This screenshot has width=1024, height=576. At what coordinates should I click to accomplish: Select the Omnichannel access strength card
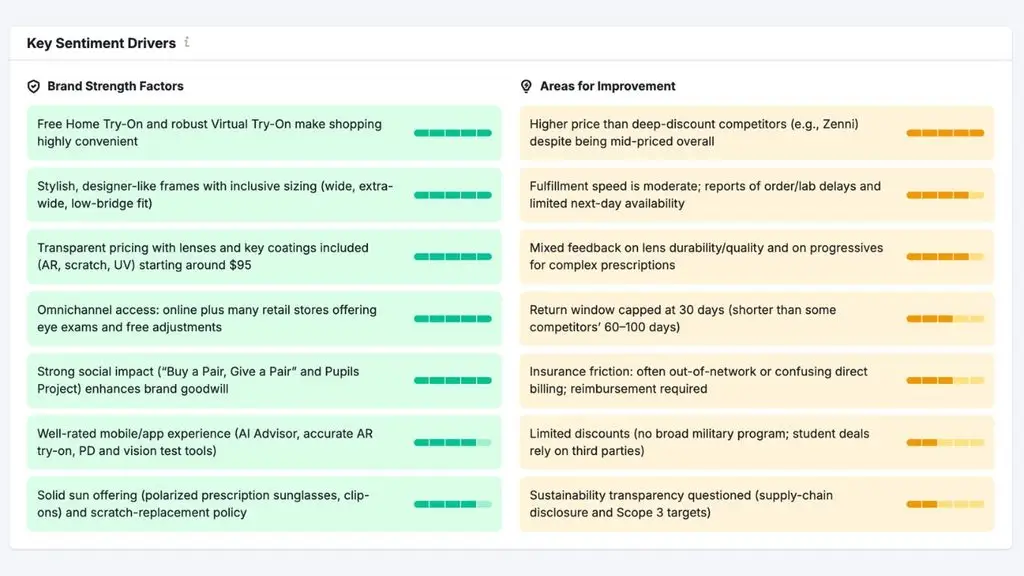point(264,319)
